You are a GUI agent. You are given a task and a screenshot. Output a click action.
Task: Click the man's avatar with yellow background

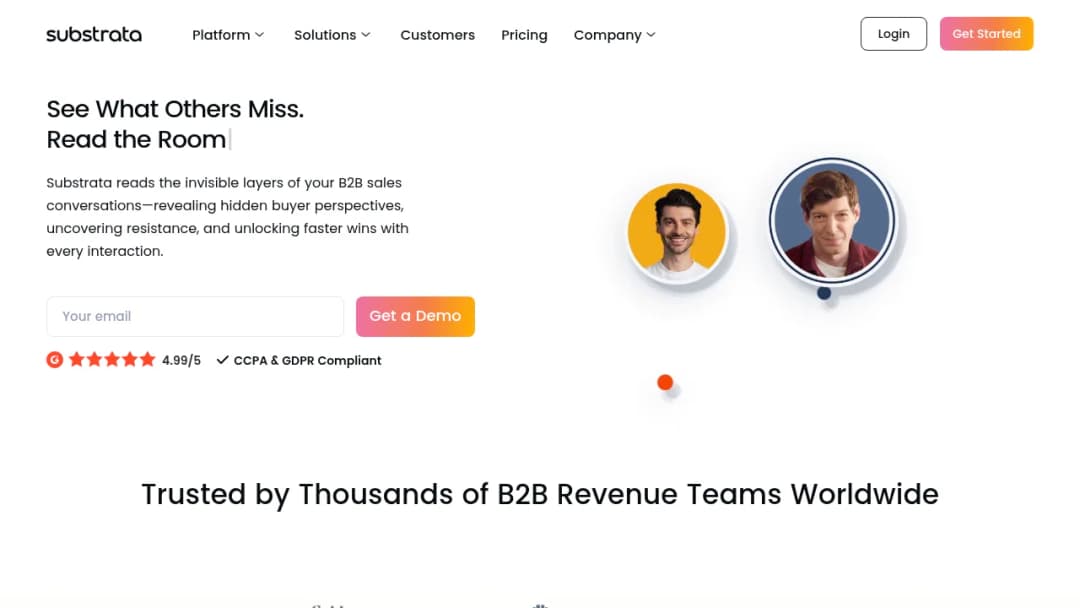tap(676, 231)
